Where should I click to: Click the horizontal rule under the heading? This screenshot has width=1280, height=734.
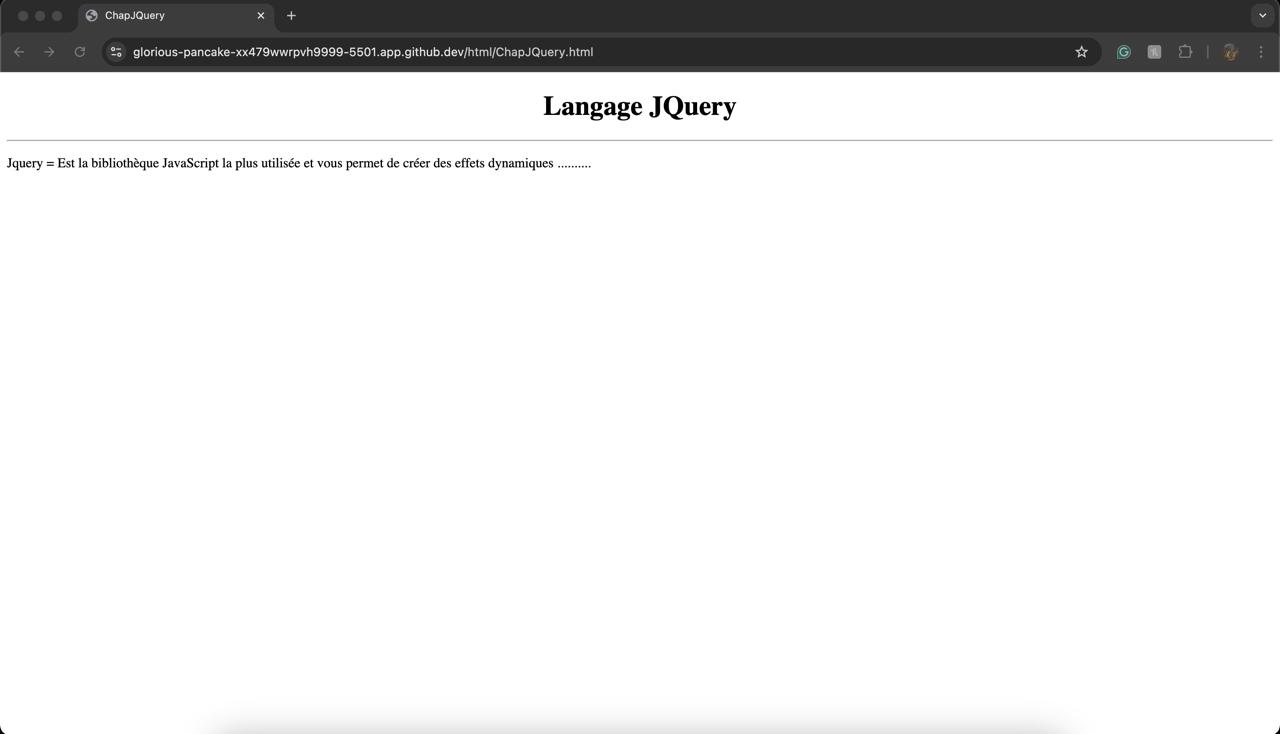(639, 141)
